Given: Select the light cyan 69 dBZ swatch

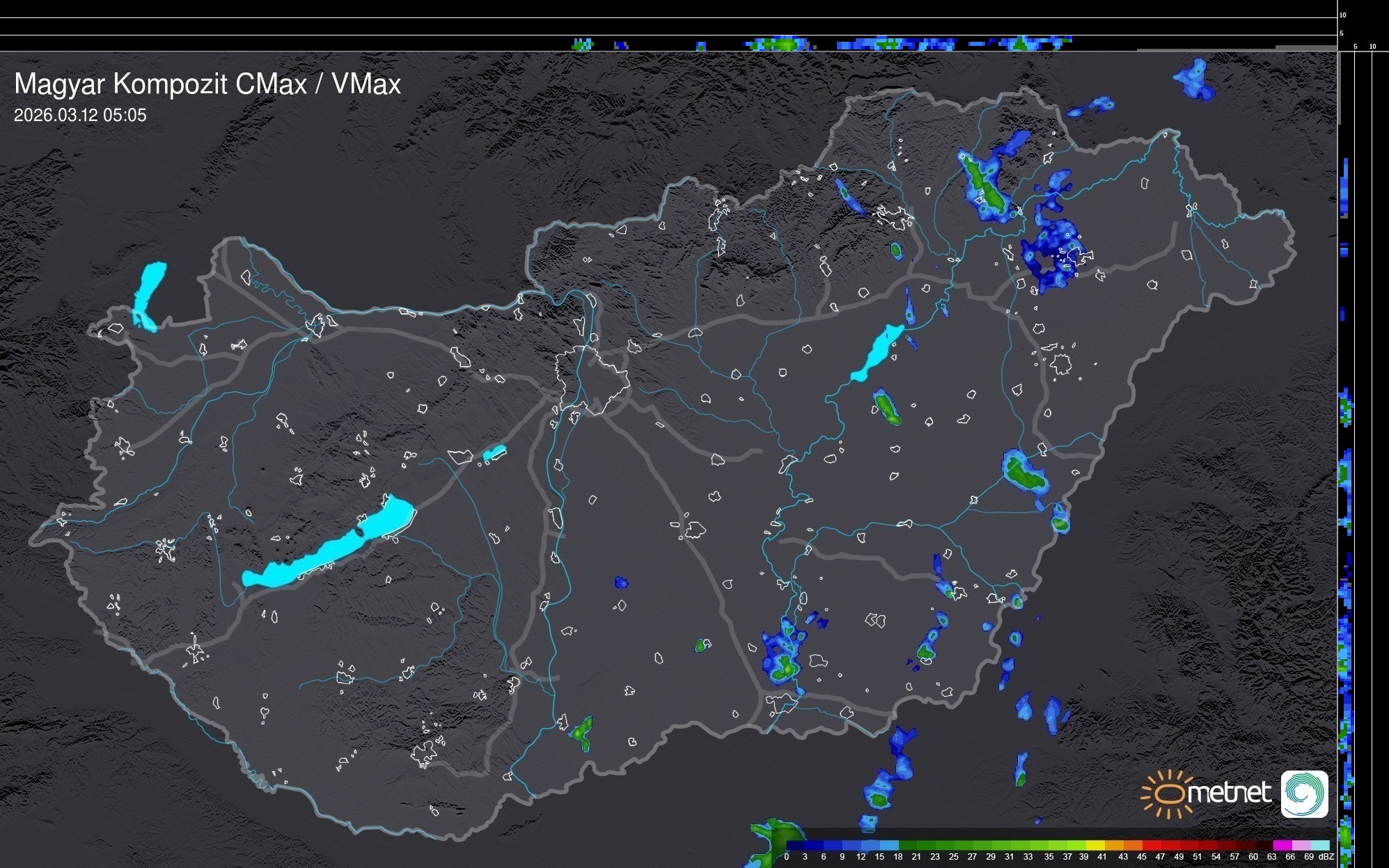Looking at the screenshot, I should [x=1319, y=846].
